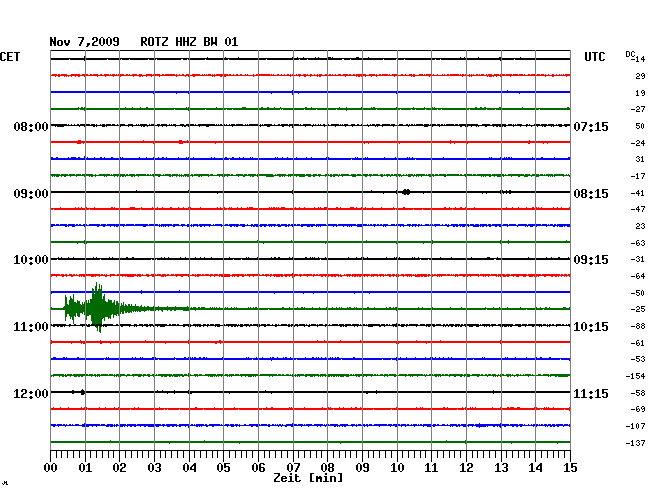Click the CET time label "09:00"
Image resolution: width=650 pixels, height=494 pixels.
pyautogui.click(x=31, y=194)
